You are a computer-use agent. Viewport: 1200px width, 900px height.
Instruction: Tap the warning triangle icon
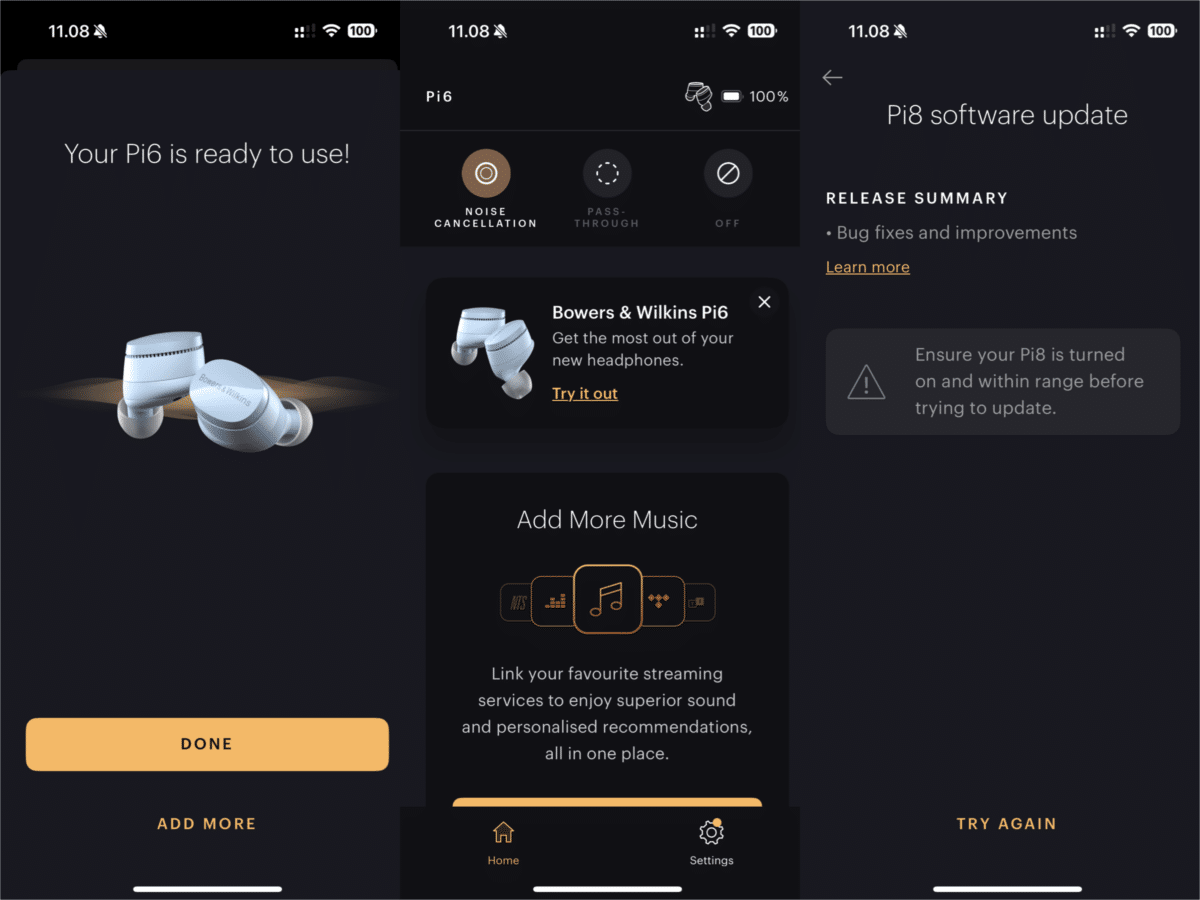[866, 382]
